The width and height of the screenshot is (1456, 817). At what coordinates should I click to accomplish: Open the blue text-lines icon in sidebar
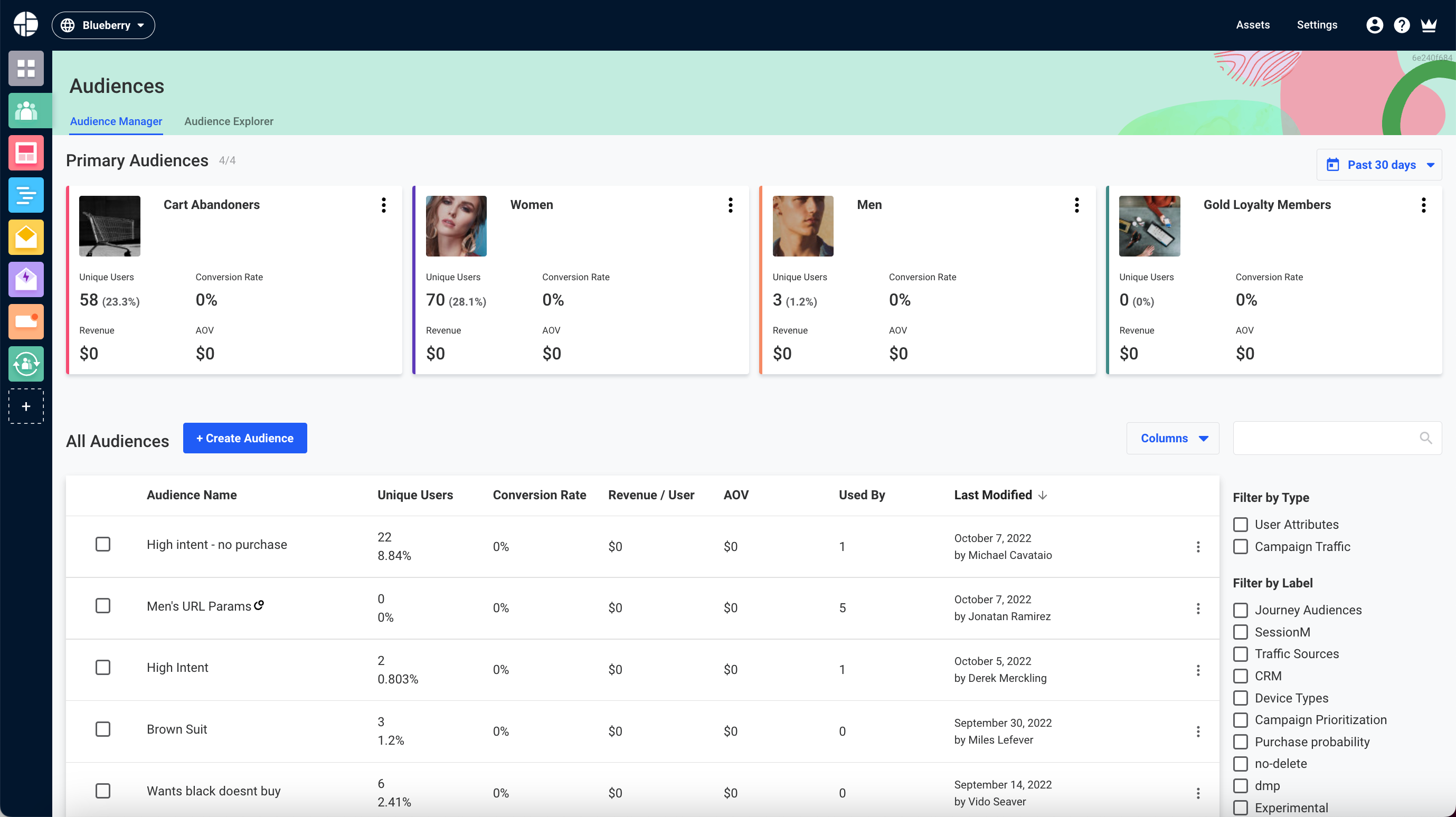26,195
